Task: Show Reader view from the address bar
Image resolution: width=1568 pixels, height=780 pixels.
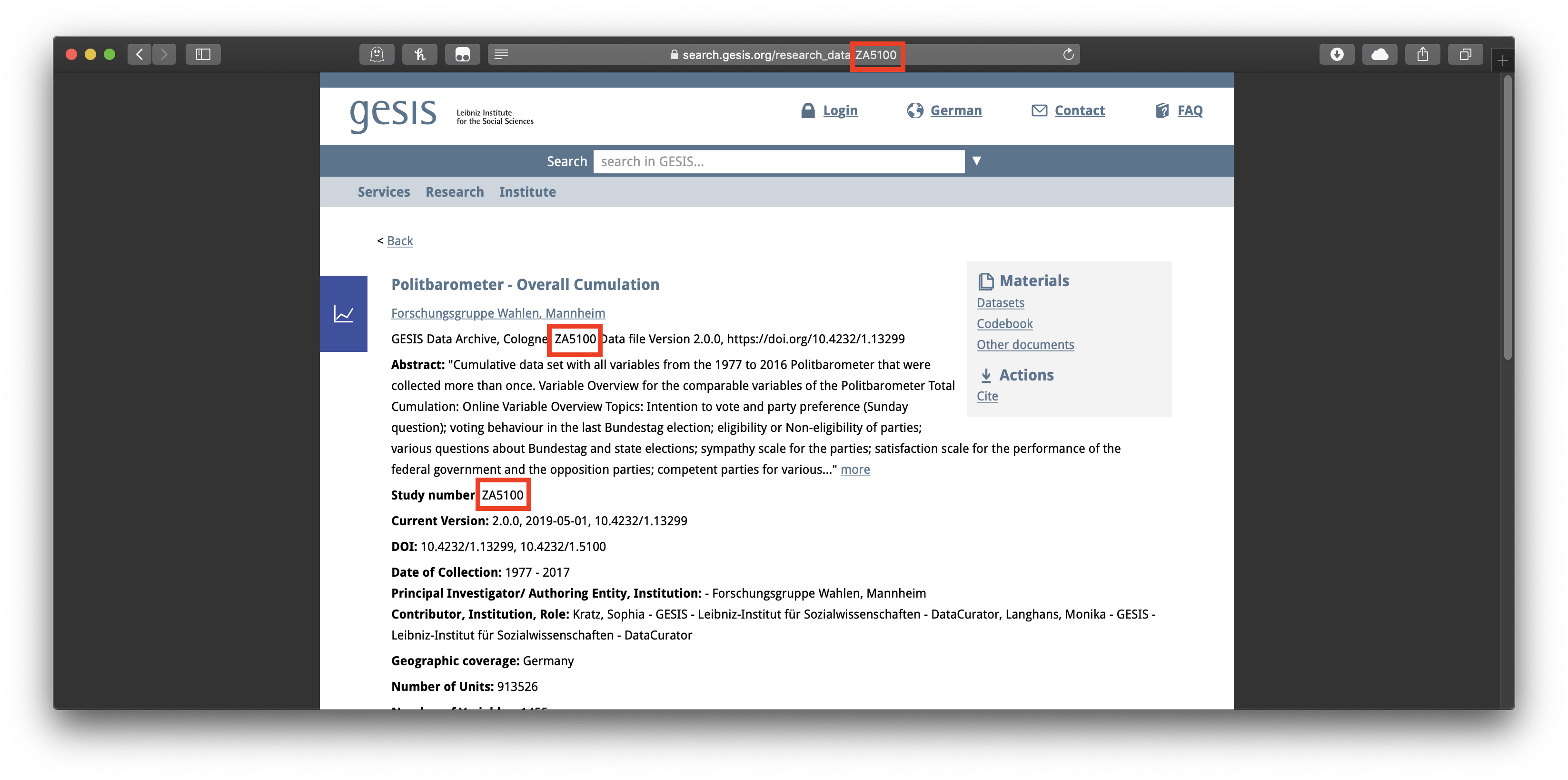Action: (x=501, y=54)
